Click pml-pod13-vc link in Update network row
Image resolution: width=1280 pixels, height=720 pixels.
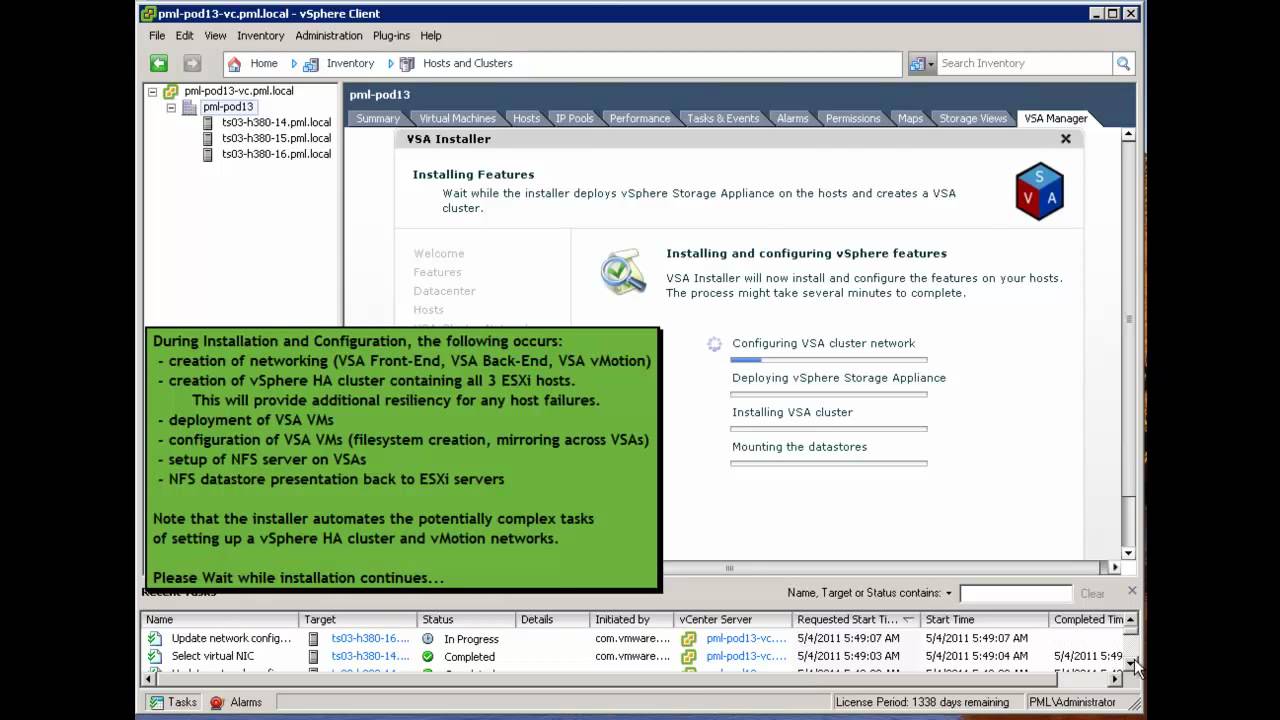point(746,638)
